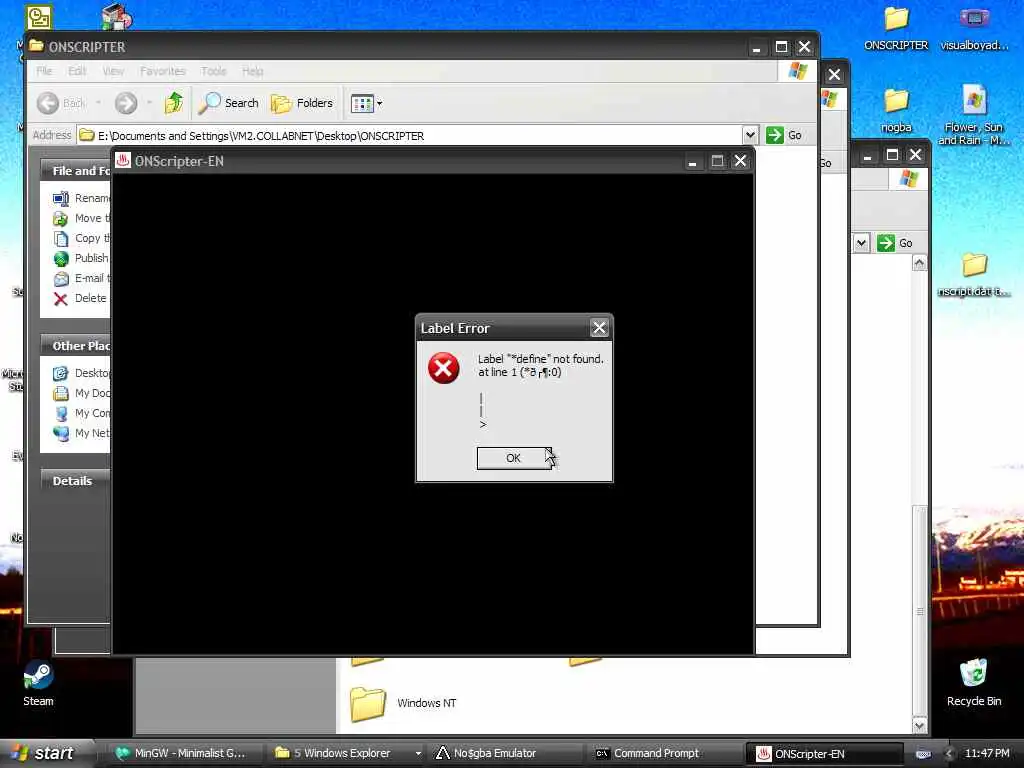Open My Documents under Other Places

tap(92, 393)
